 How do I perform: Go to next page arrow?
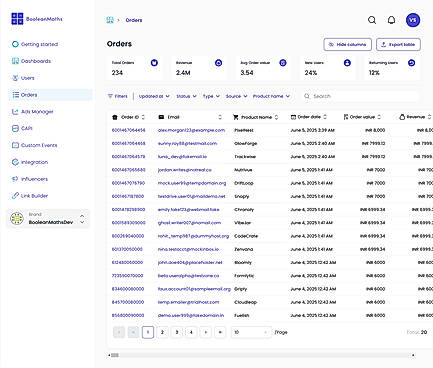tap(206, 332)
